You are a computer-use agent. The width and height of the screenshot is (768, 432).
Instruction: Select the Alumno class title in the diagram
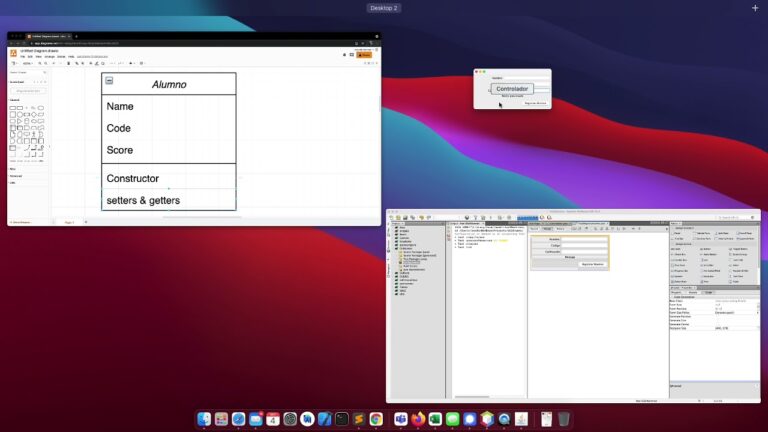tap(169, 84)
